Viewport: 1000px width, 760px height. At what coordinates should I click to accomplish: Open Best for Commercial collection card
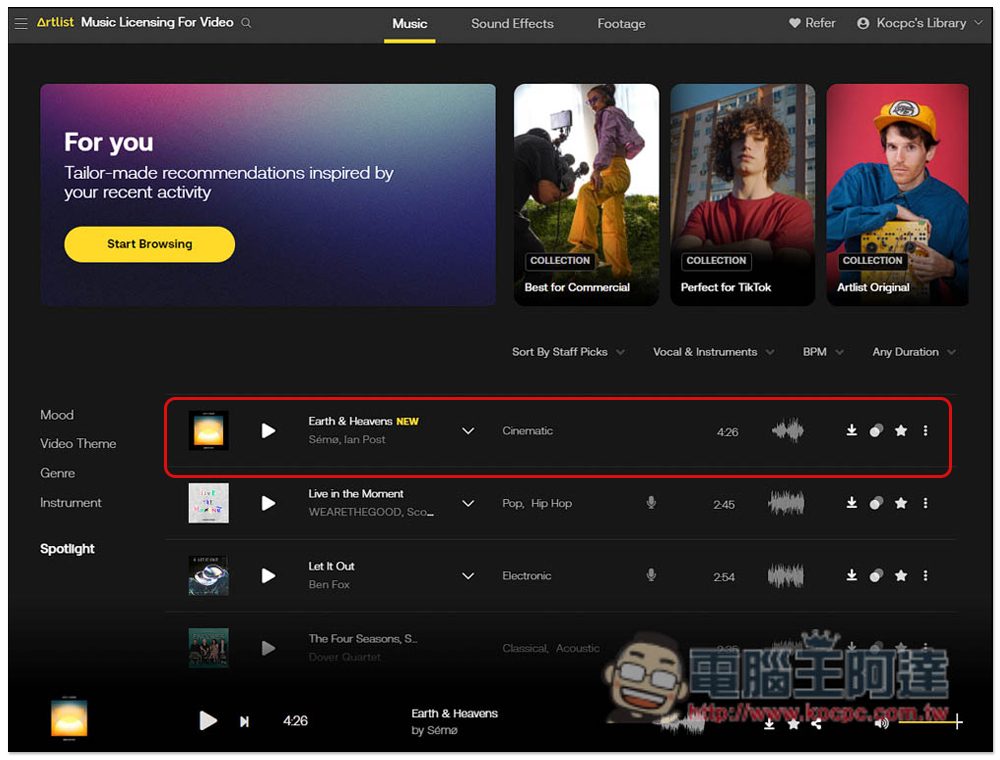pos(586,194)
